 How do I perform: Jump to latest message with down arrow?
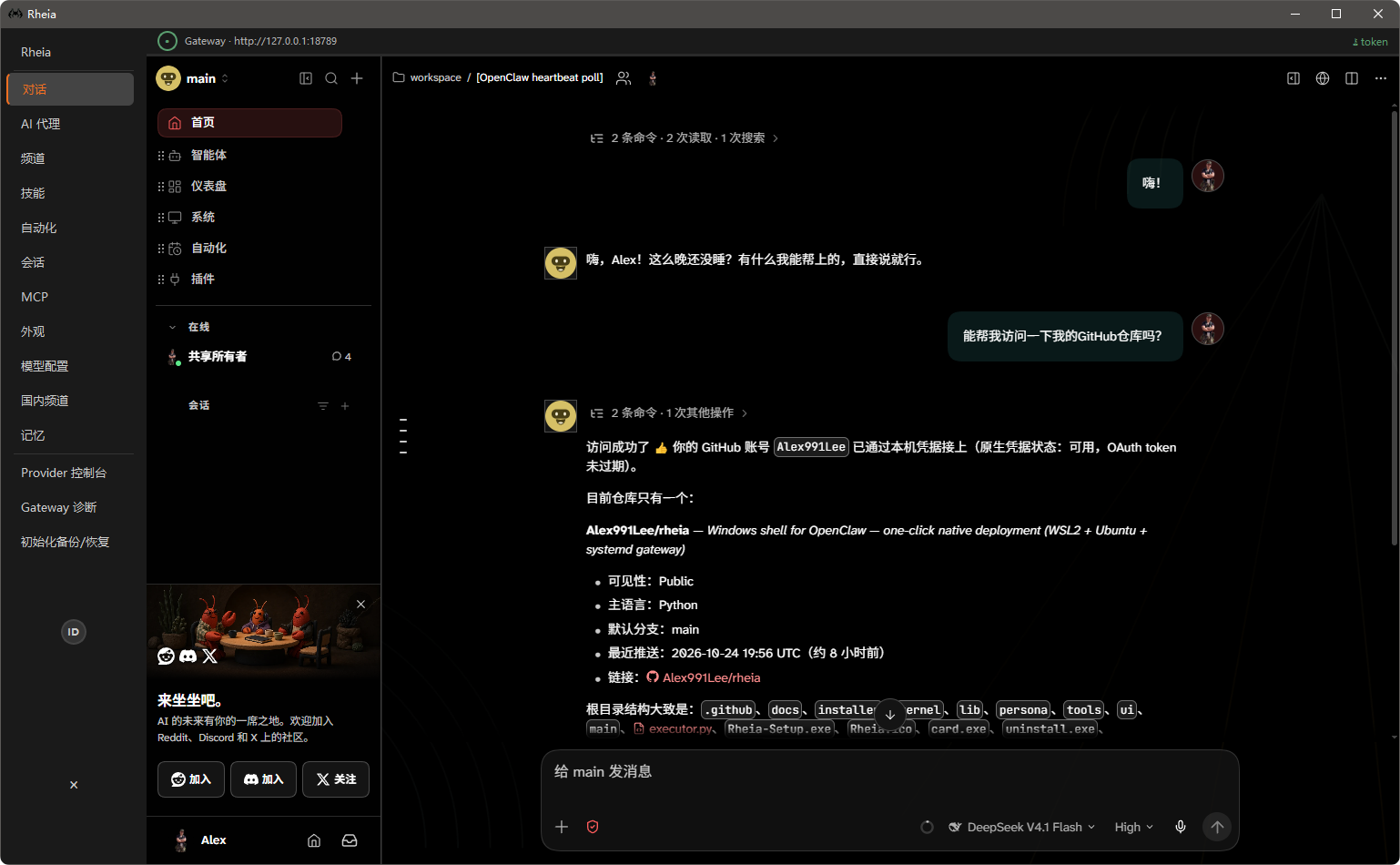coord(890,715)
